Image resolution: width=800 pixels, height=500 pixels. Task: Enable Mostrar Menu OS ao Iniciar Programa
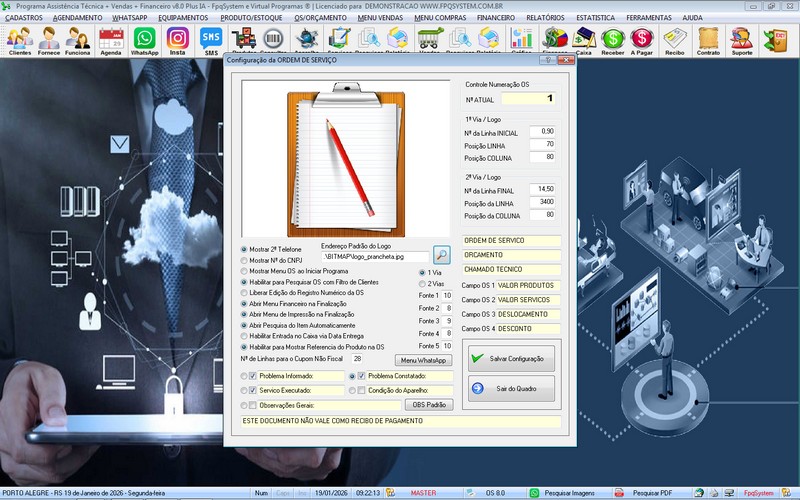pyautogui.click(x=244, y=271)
